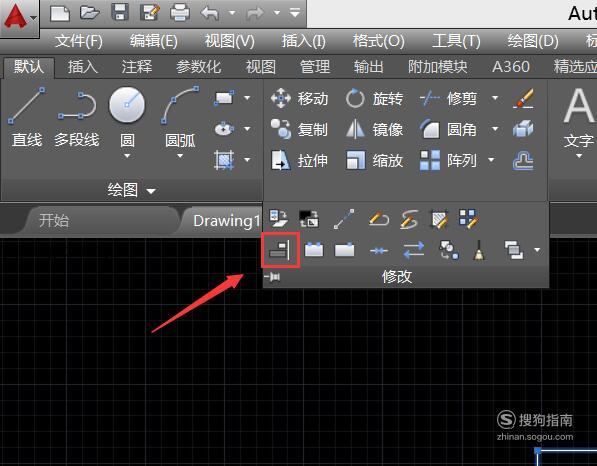Open the undo history dropdown arrow
The image size is (597, 466).
(232, 13)
